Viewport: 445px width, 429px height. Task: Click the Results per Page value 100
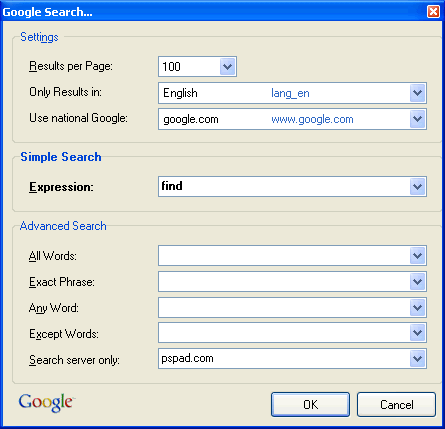coord(171,67)
